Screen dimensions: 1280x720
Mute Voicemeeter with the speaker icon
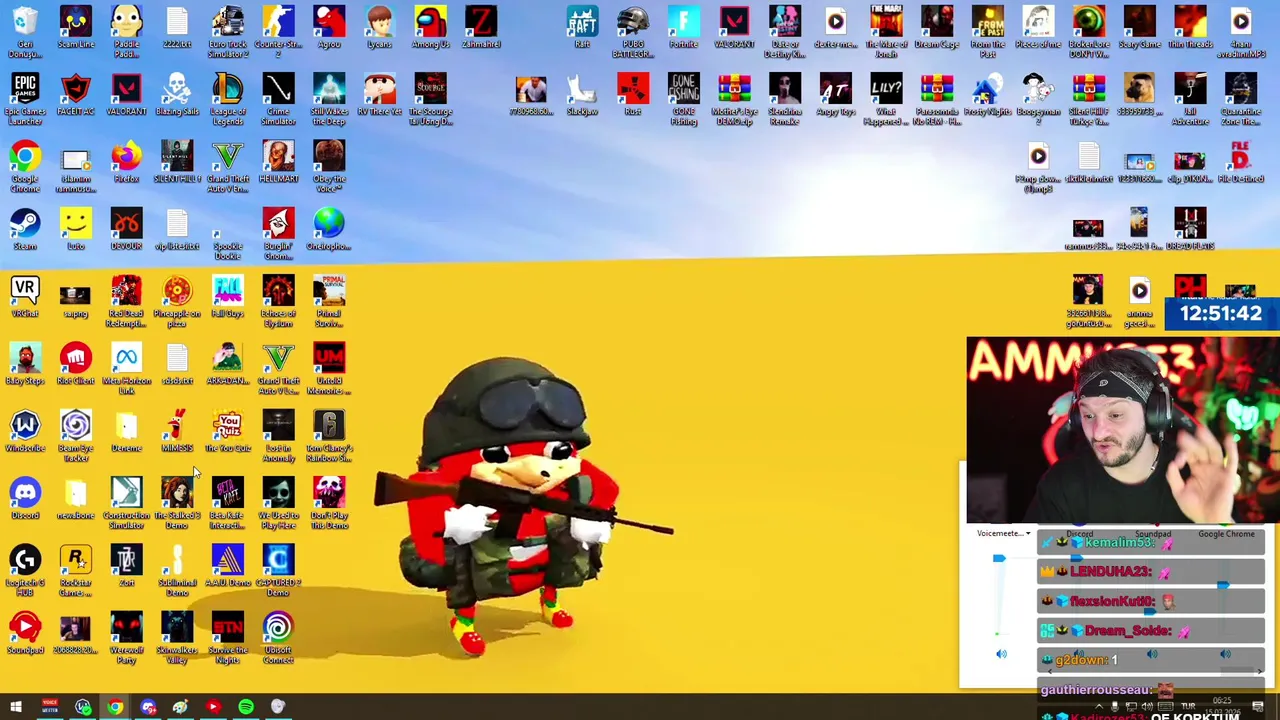point(1001,654)
